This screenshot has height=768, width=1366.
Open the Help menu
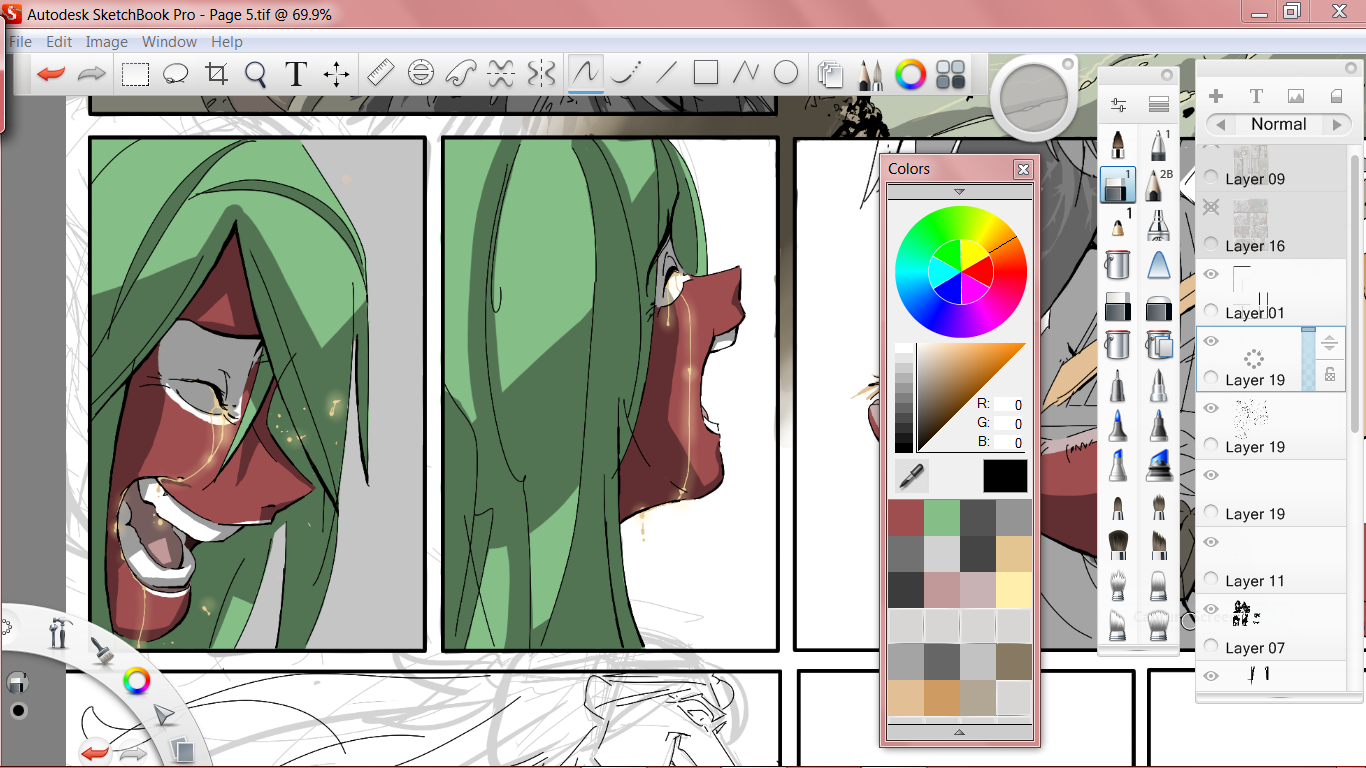pyautogui.click(x=227, y=42)
